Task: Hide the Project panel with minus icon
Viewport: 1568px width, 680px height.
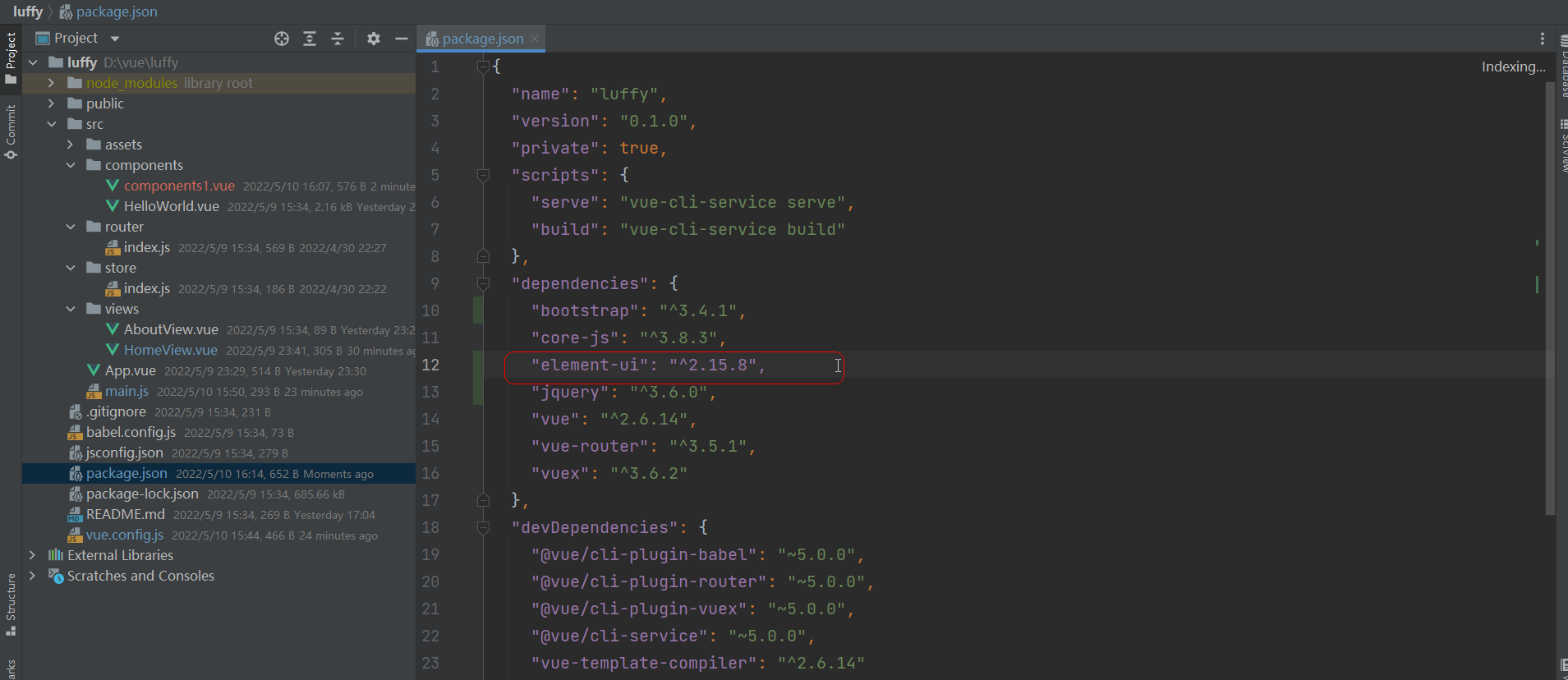Action: coord(402,39)
